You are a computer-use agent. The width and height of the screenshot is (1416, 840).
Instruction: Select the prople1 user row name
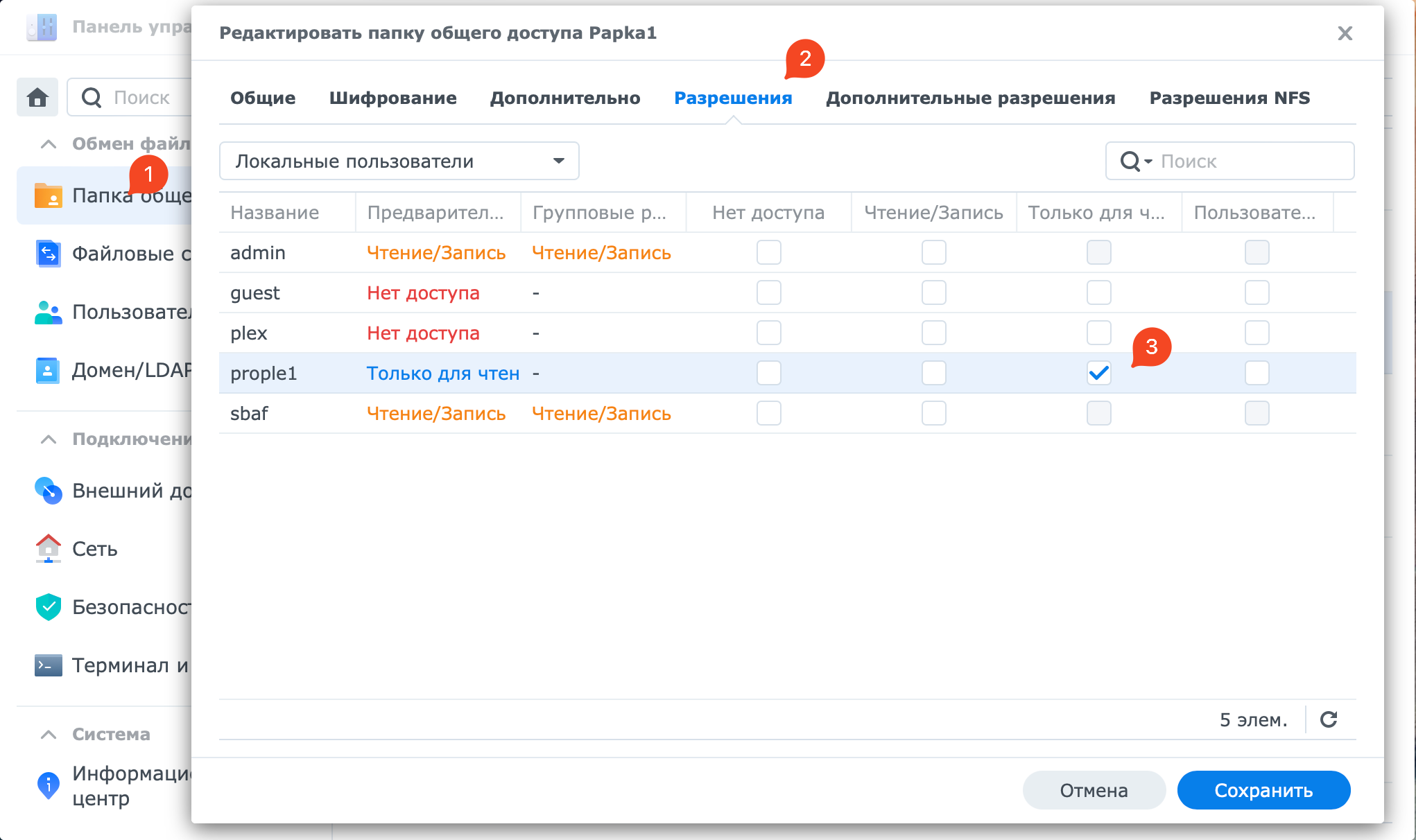pyautogui.click(x=264, y=374)
